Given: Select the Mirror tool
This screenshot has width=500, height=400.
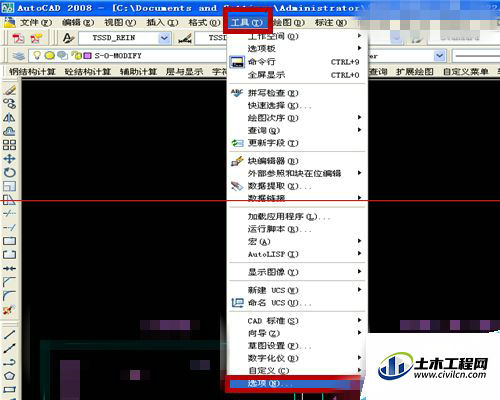Looking at the screenshot, I should pyautogui.click(x=9, y=117).
